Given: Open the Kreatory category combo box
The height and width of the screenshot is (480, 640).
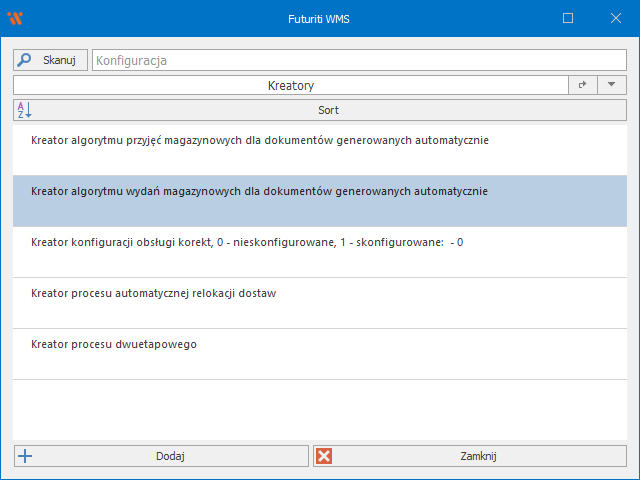Looking at the screenshot, I should tap(290, 86).
